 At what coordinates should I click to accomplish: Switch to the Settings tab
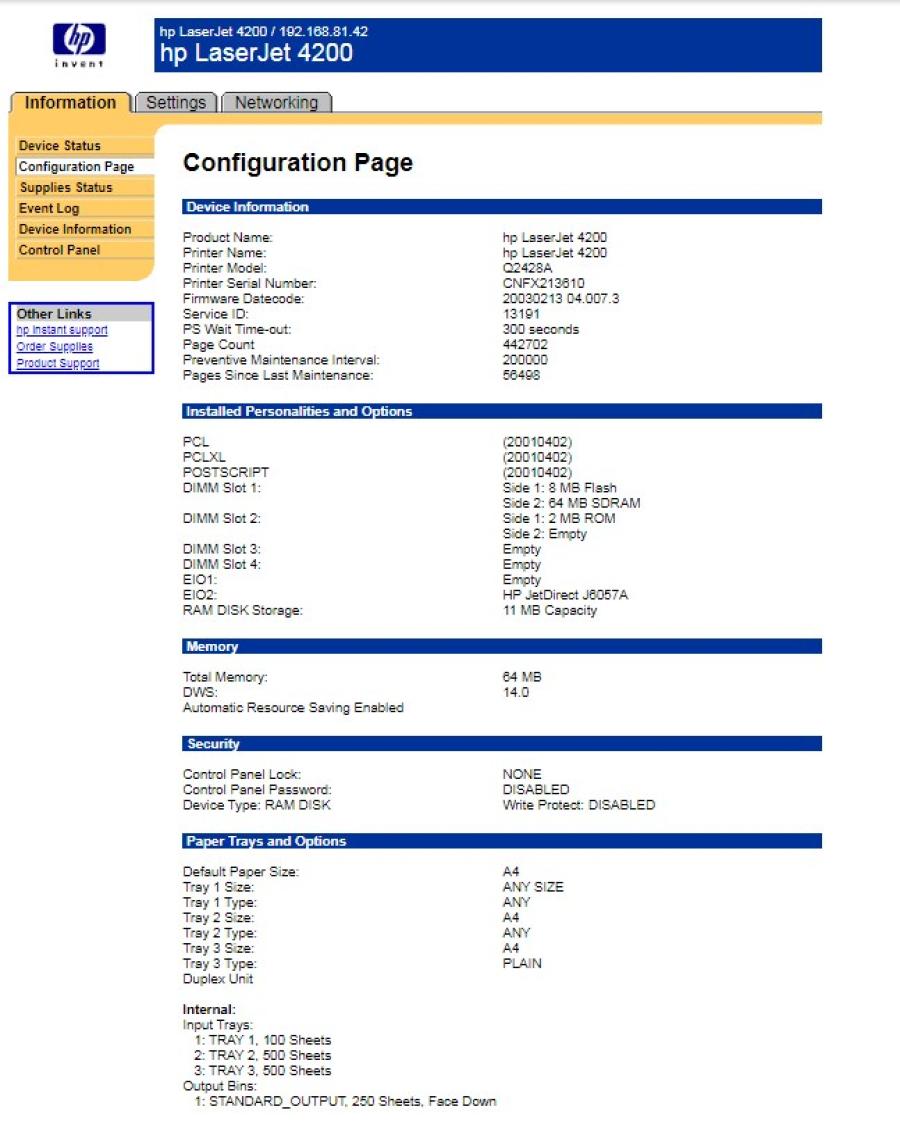176,102
